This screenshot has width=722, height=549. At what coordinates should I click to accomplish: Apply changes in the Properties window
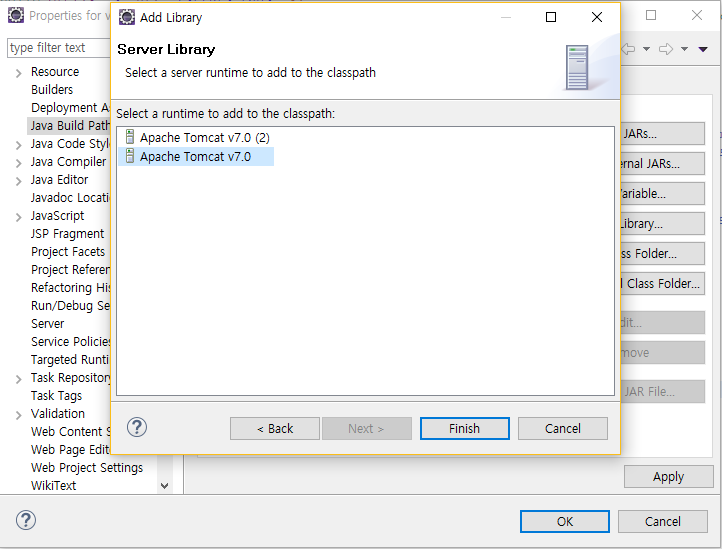tap(669, 477)
